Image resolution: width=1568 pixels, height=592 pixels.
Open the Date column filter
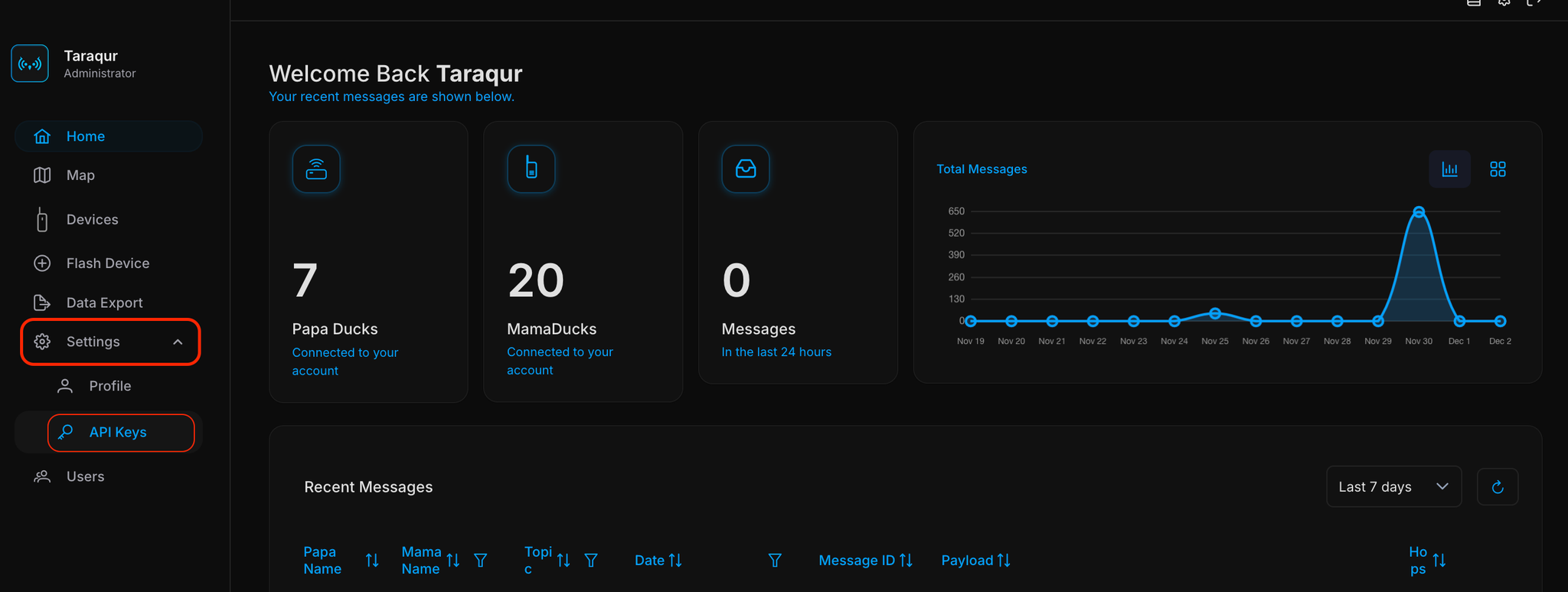[775, 561]
